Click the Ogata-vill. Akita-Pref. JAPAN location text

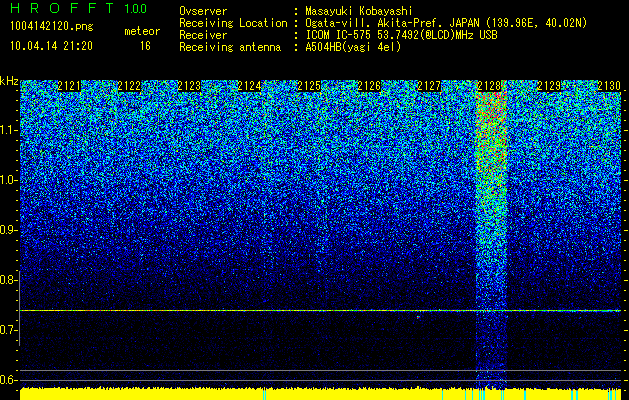click(446, 23)
